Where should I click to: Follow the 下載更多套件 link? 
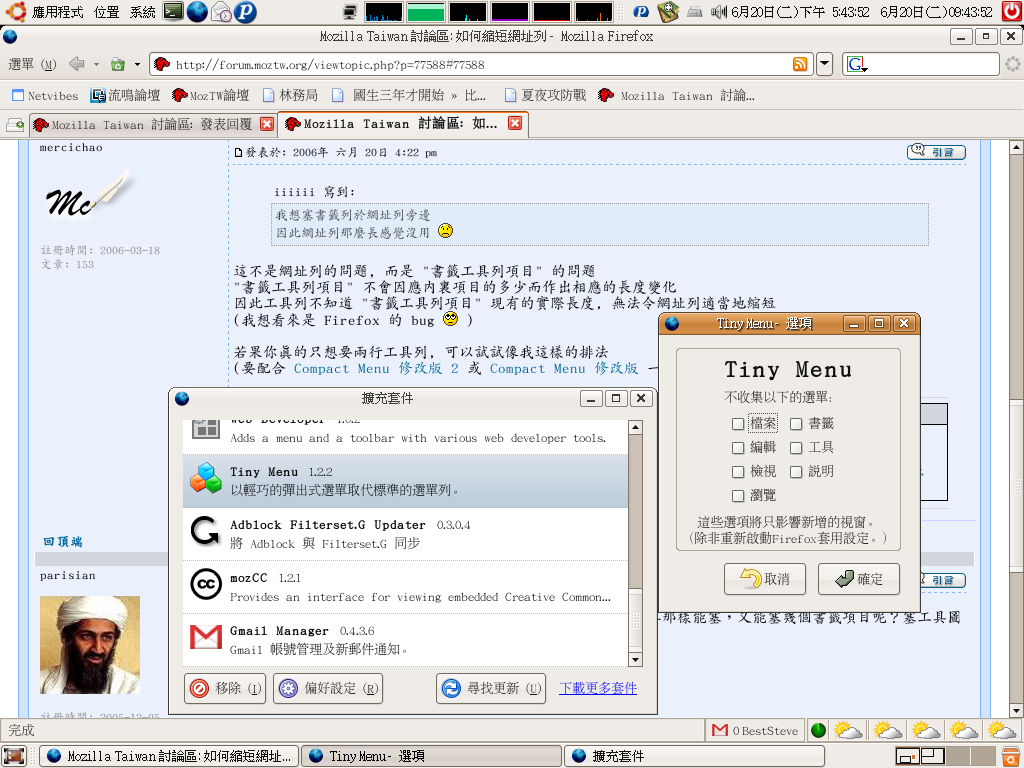point(598,688)
